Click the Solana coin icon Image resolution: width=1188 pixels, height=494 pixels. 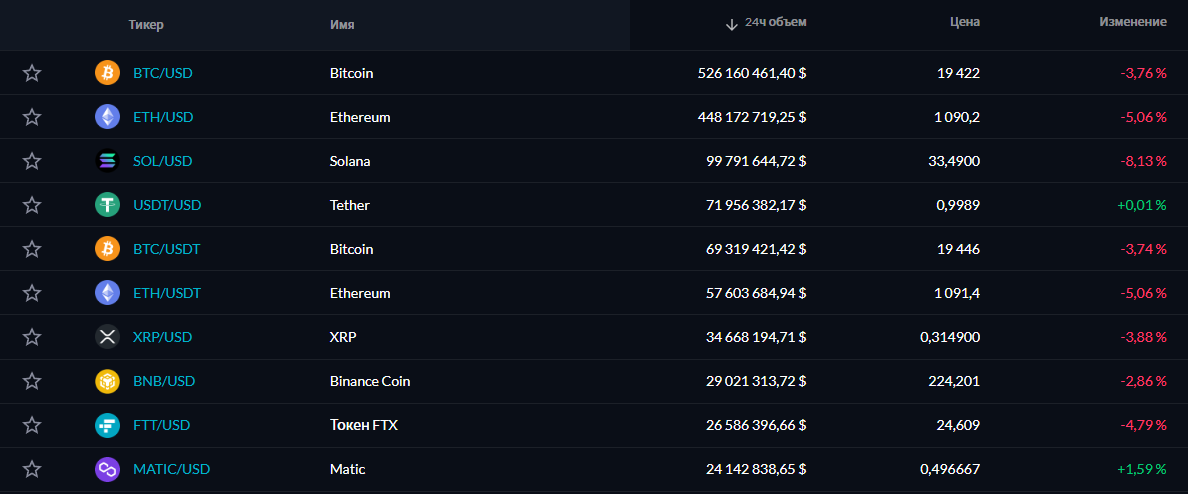tap(107, 161)
